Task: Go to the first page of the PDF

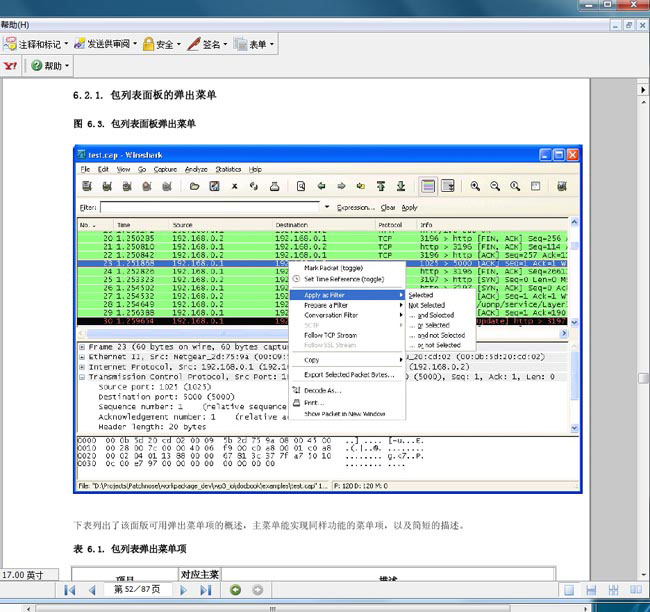Action: click(x=70, y=590)
